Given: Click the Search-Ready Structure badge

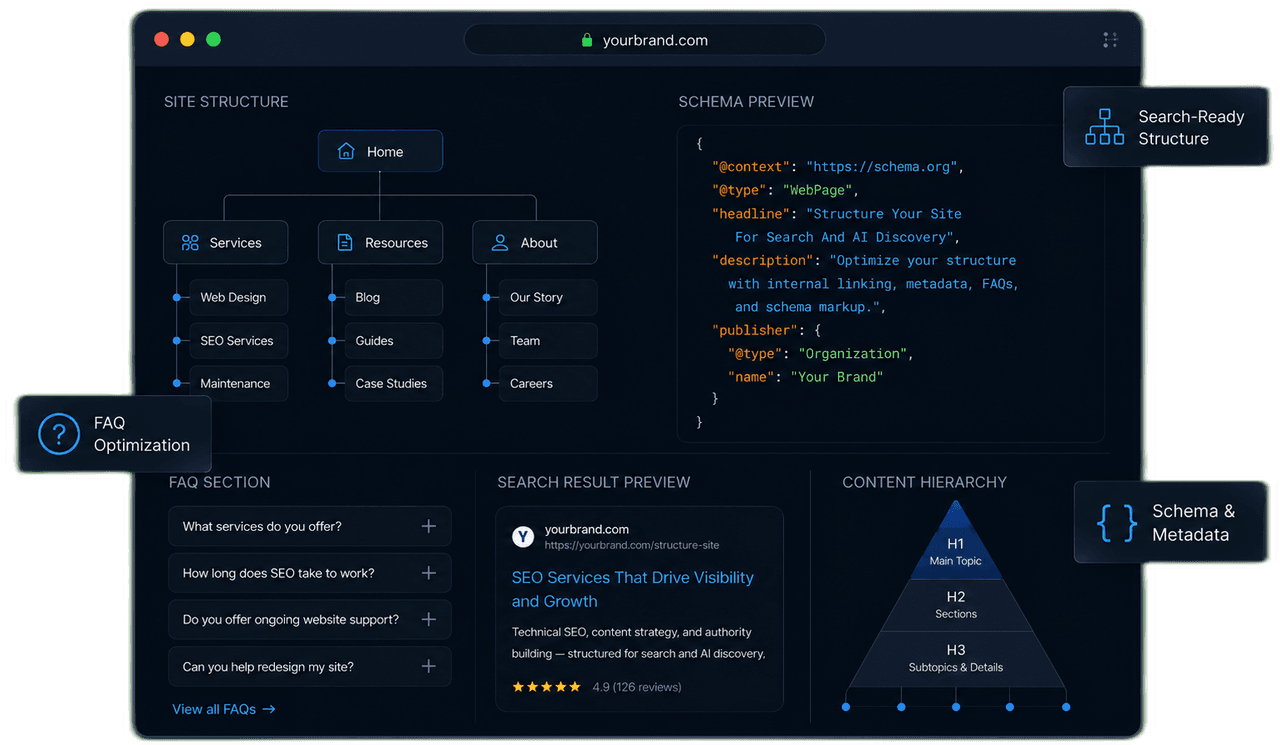Looking at the screenshot, I should 1166,127.
